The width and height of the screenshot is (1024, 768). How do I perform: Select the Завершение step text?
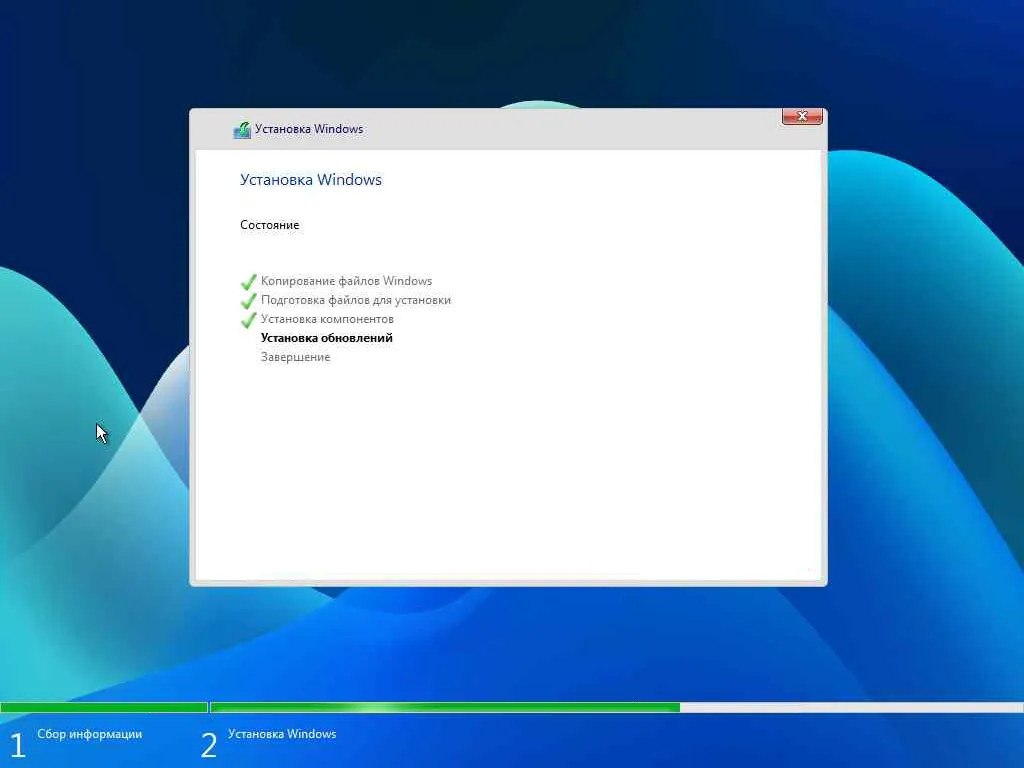tap(295, 357)
